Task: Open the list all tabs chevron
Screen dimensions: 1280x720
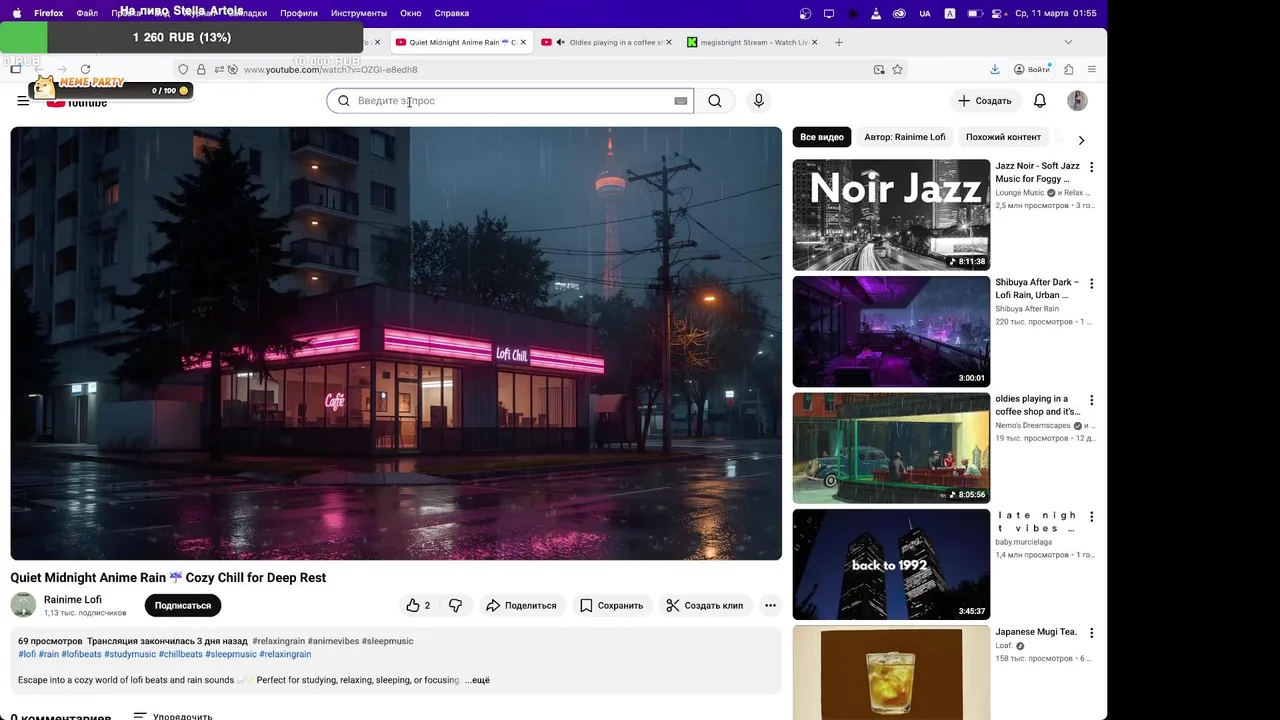Action: click(1068, 42)
